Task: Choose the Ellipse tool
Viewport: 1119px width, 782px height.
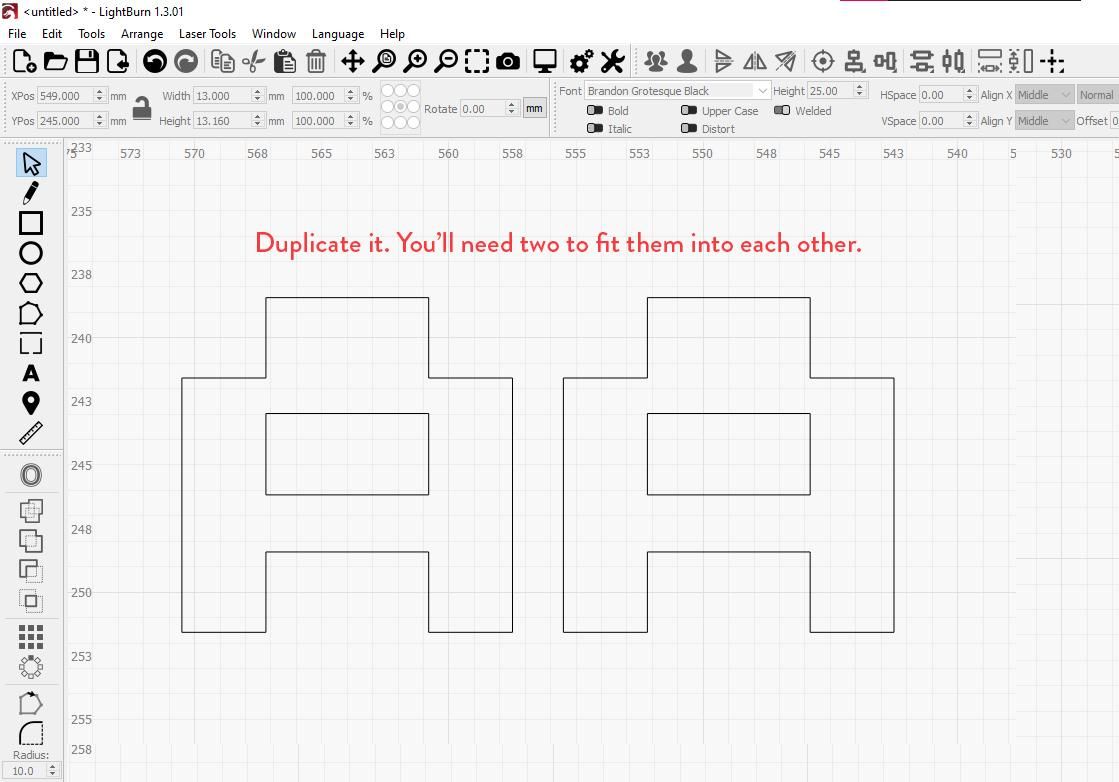Action: tap(30, 253)
